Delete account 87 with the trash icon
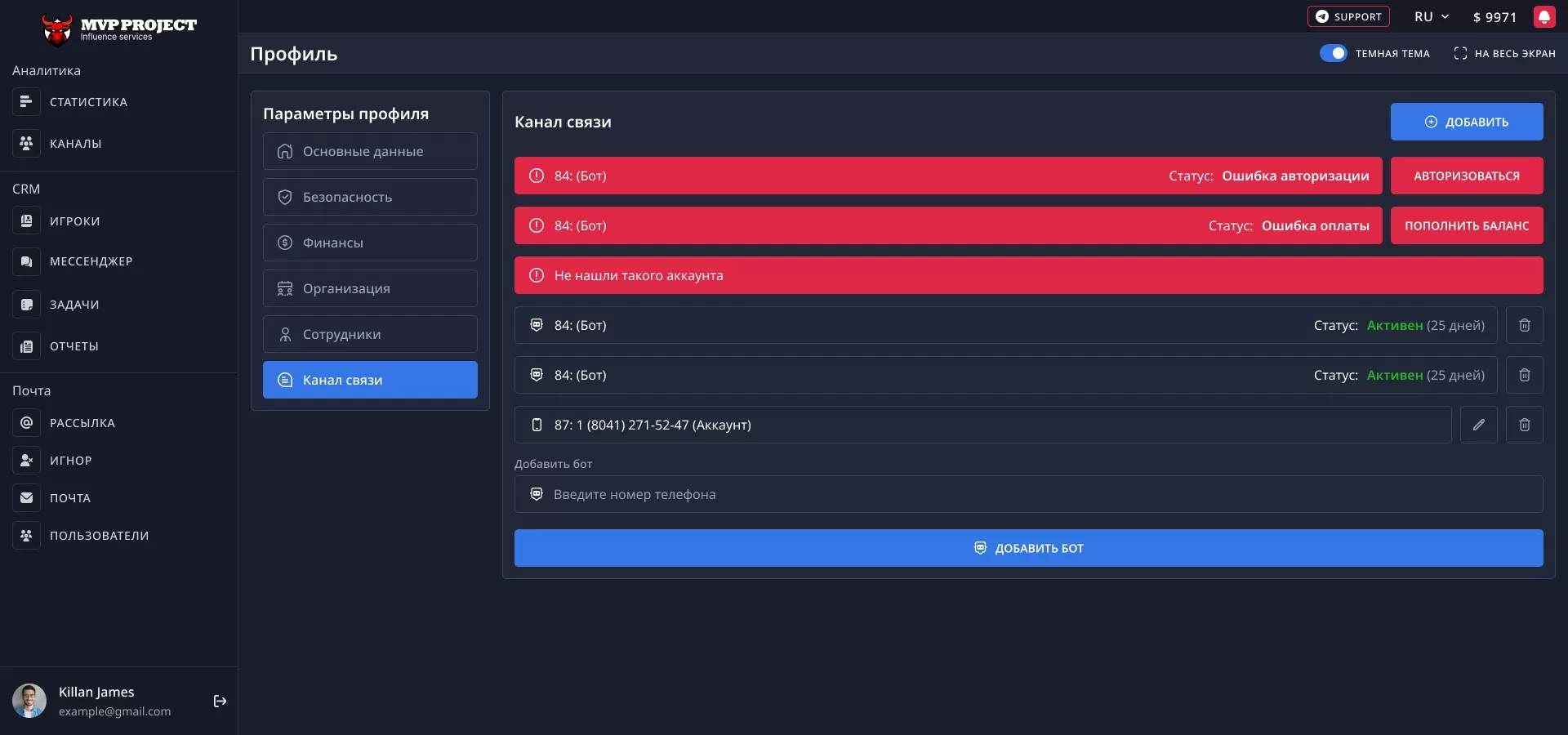This screenshot has height=735, width=1568. (x=1524, y=425)
